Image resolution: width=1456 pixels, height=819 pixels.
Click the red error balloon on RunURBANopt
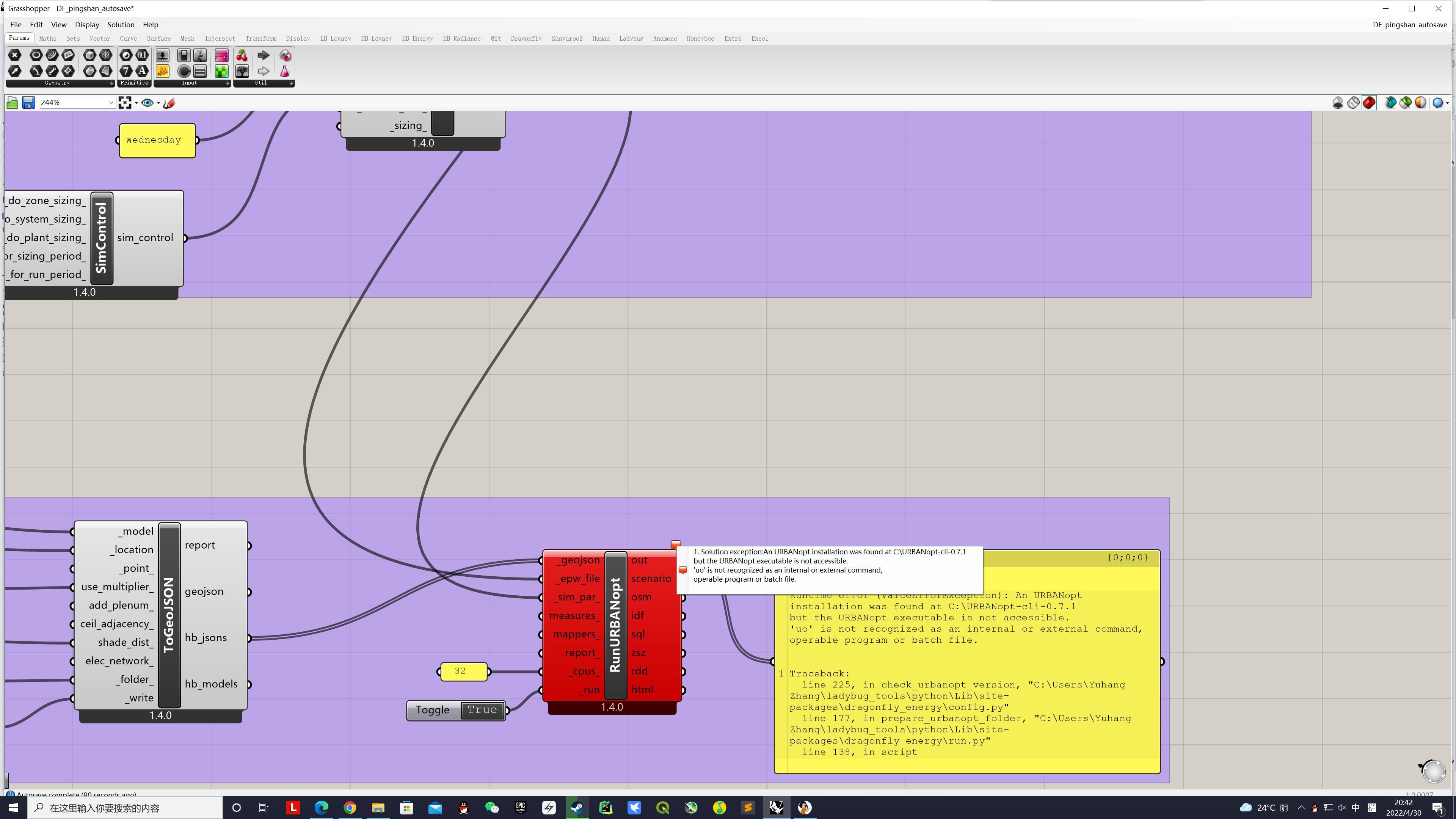[675, 544]
